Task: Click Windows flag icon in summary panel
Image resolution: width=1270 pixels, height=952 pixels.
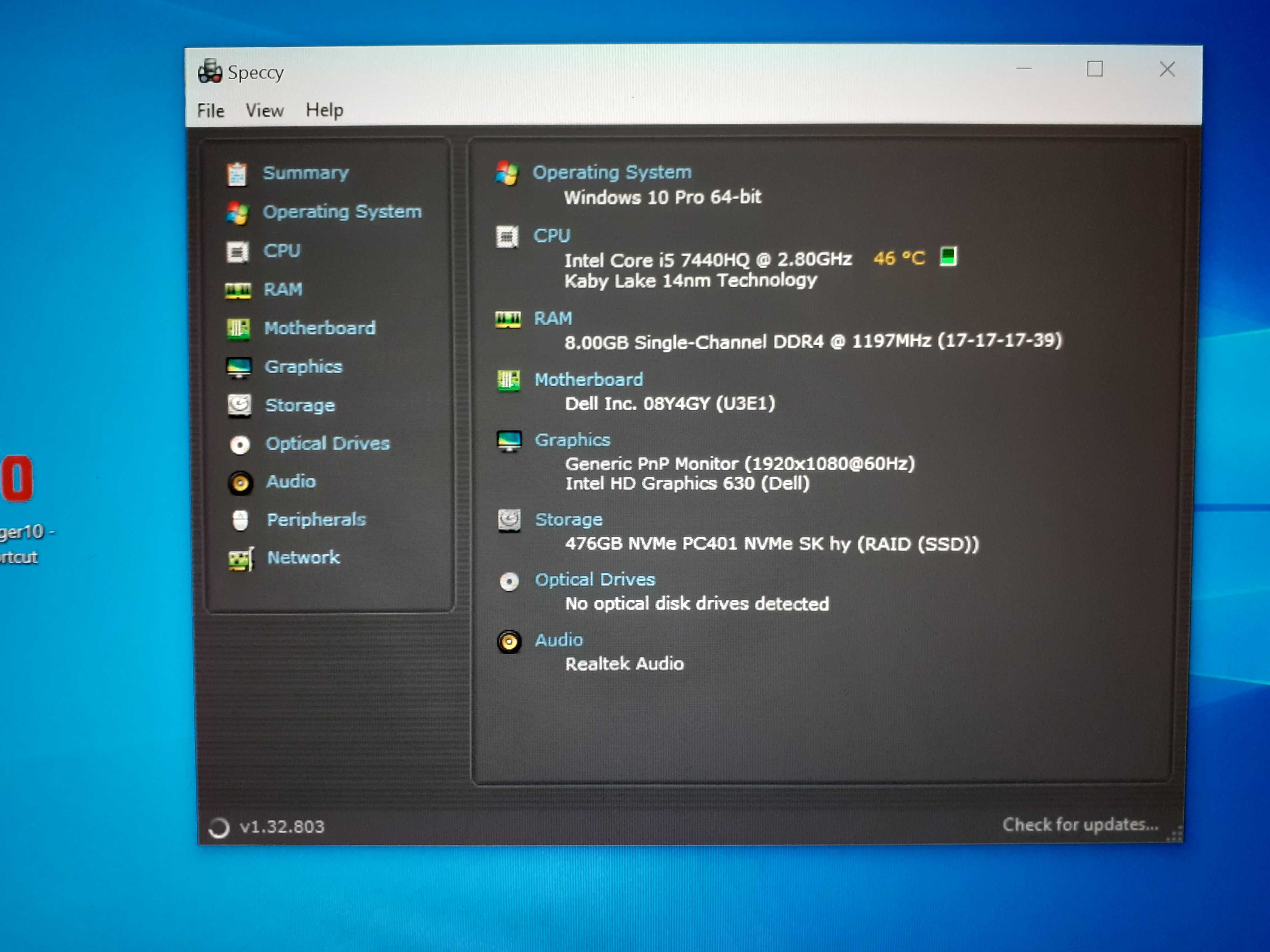Action: point(507,173)
